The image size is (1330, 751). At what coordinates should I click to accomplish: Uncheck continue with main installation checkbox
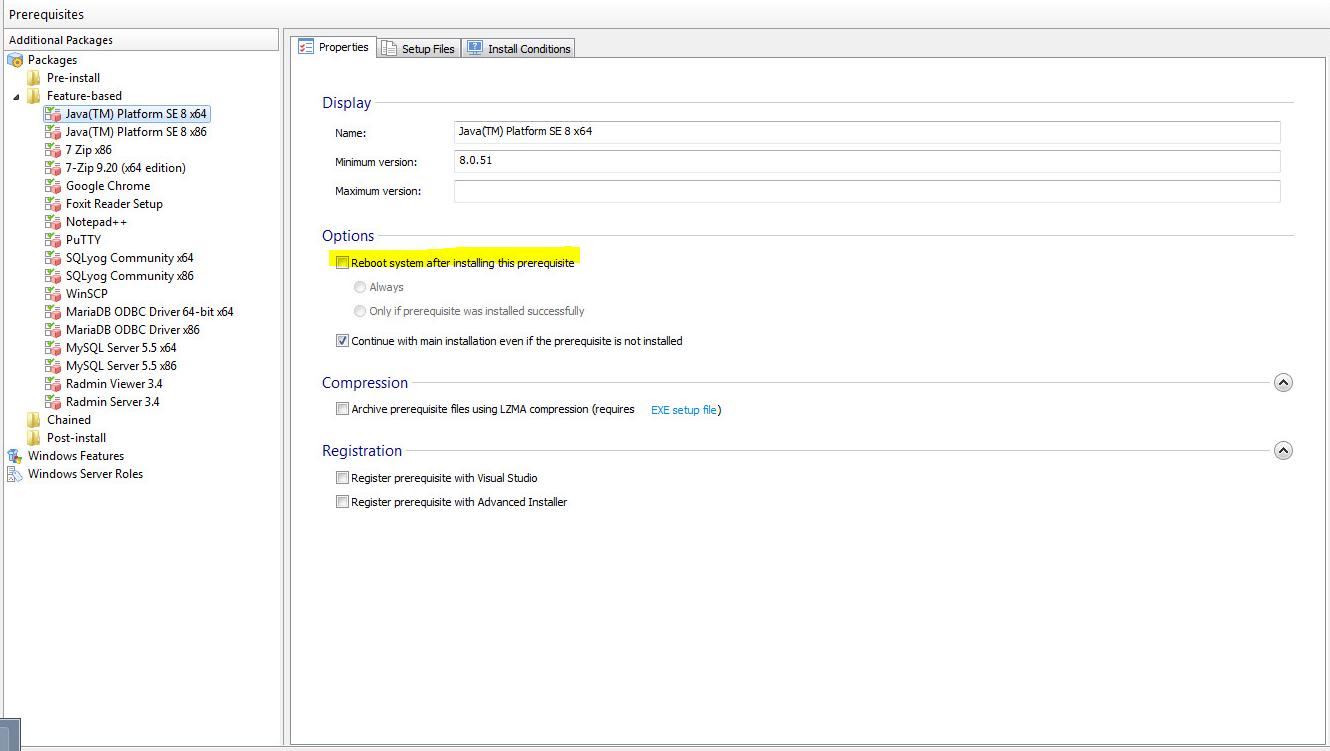point(343,341)
